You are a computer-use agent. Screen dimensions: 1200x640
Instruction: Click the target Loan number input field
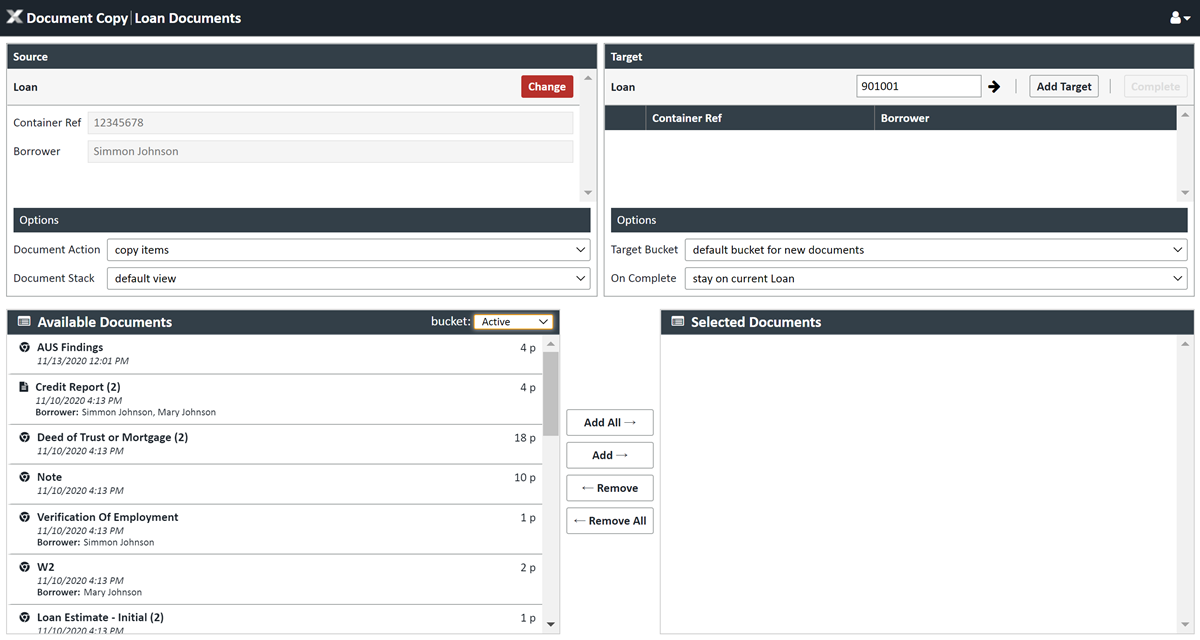(918, 87)
